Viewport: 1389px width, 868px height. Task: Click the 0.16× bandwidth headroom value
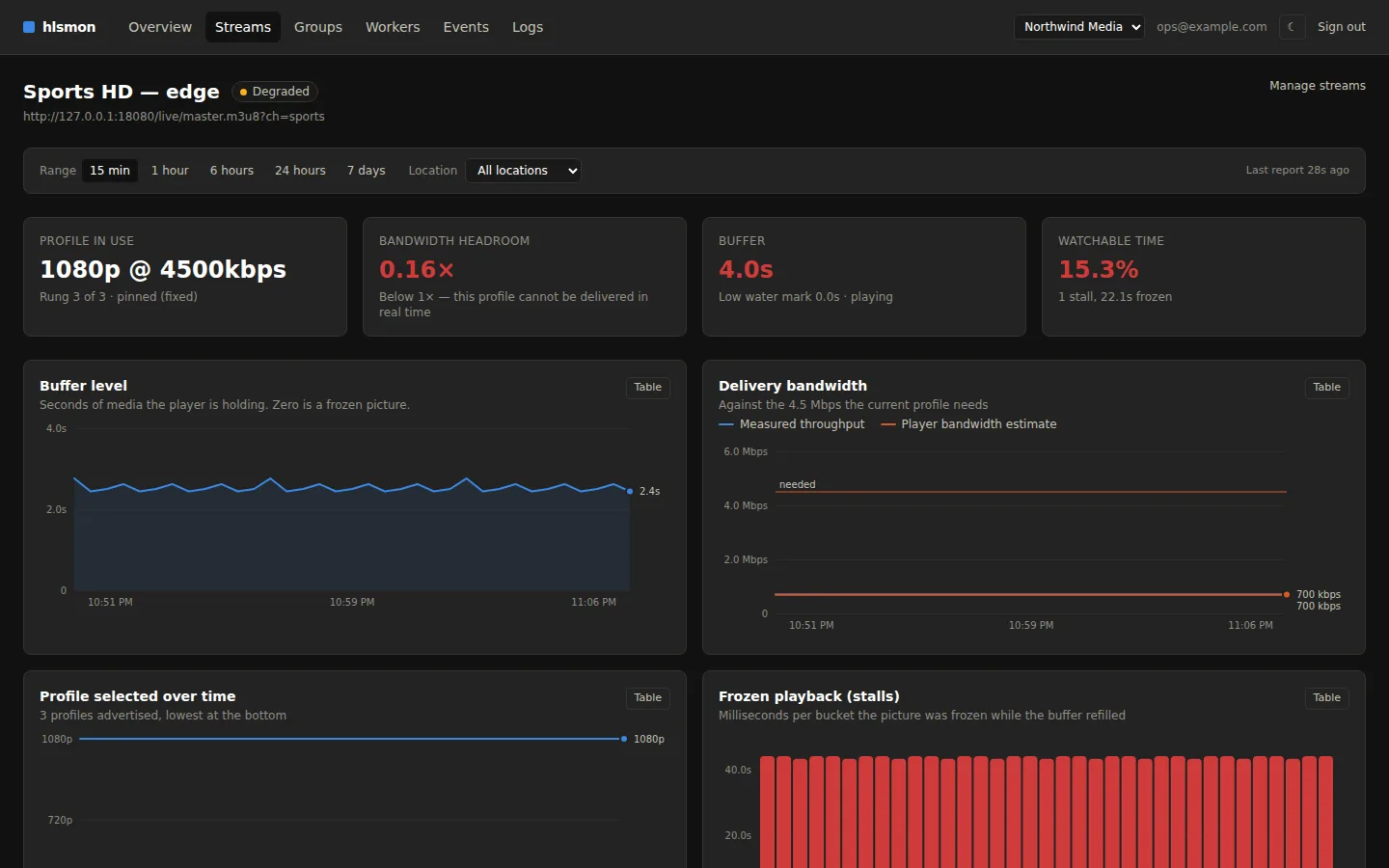click(417, 270)
